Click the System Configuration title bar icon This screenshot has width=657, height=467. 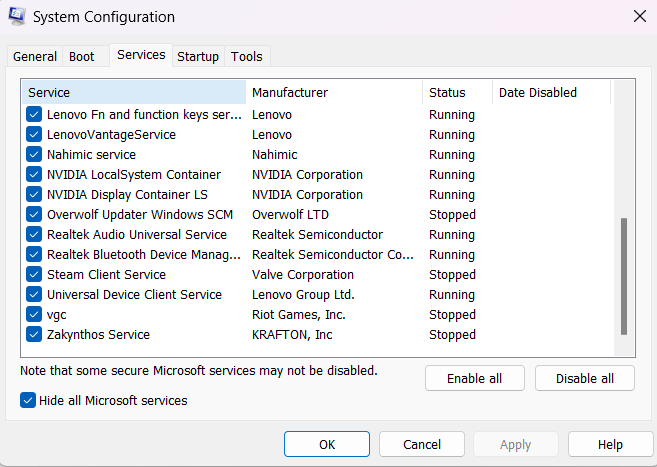point(17,16)
